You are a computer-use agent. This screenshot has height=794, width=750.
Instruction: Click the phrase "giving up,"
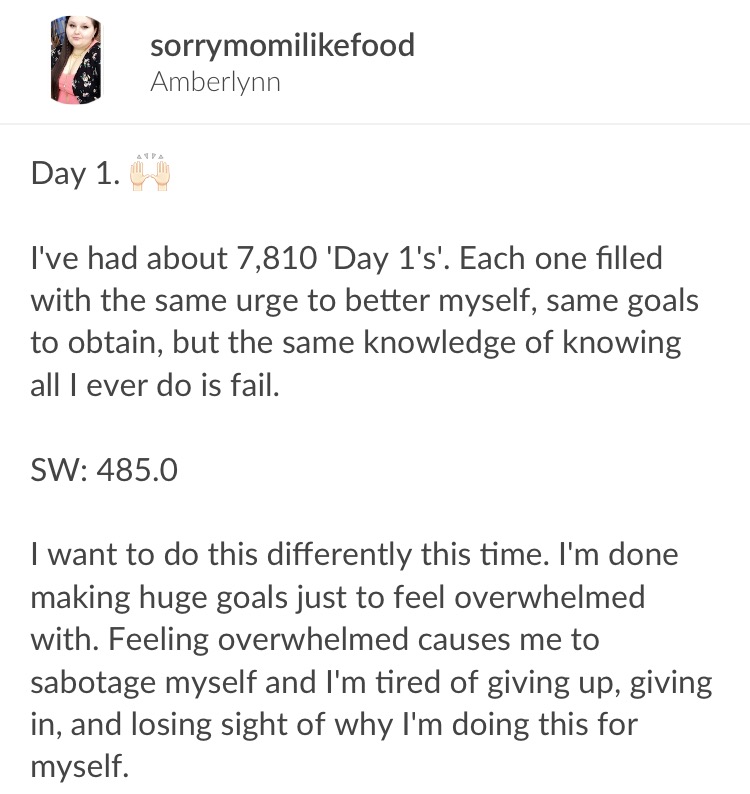coord(554,684)
